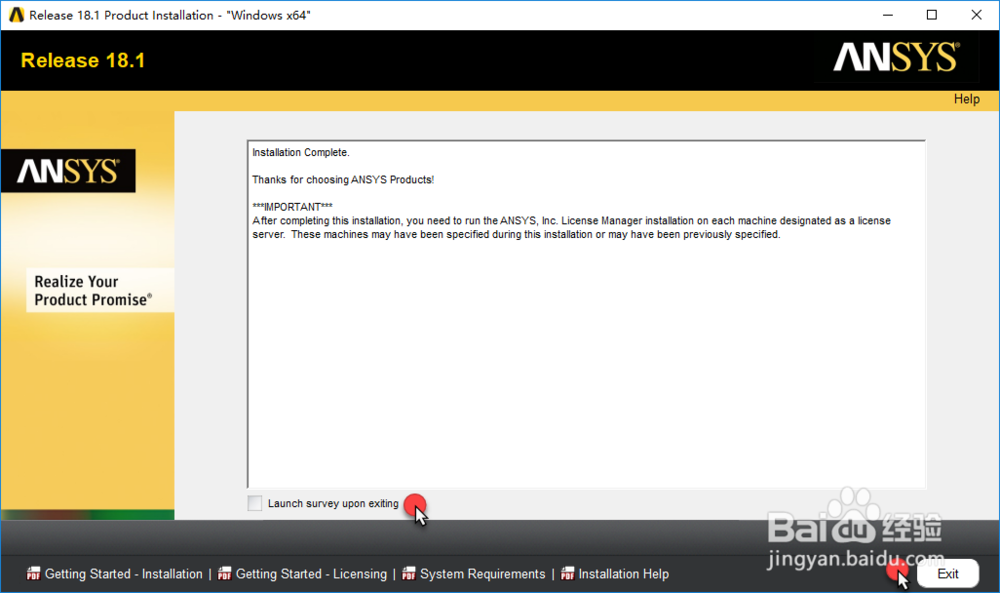This screenshot has width=1000, height=593.
Task: Click the 'Installation Complete.' text line
Action: click(x=300, y=152)
